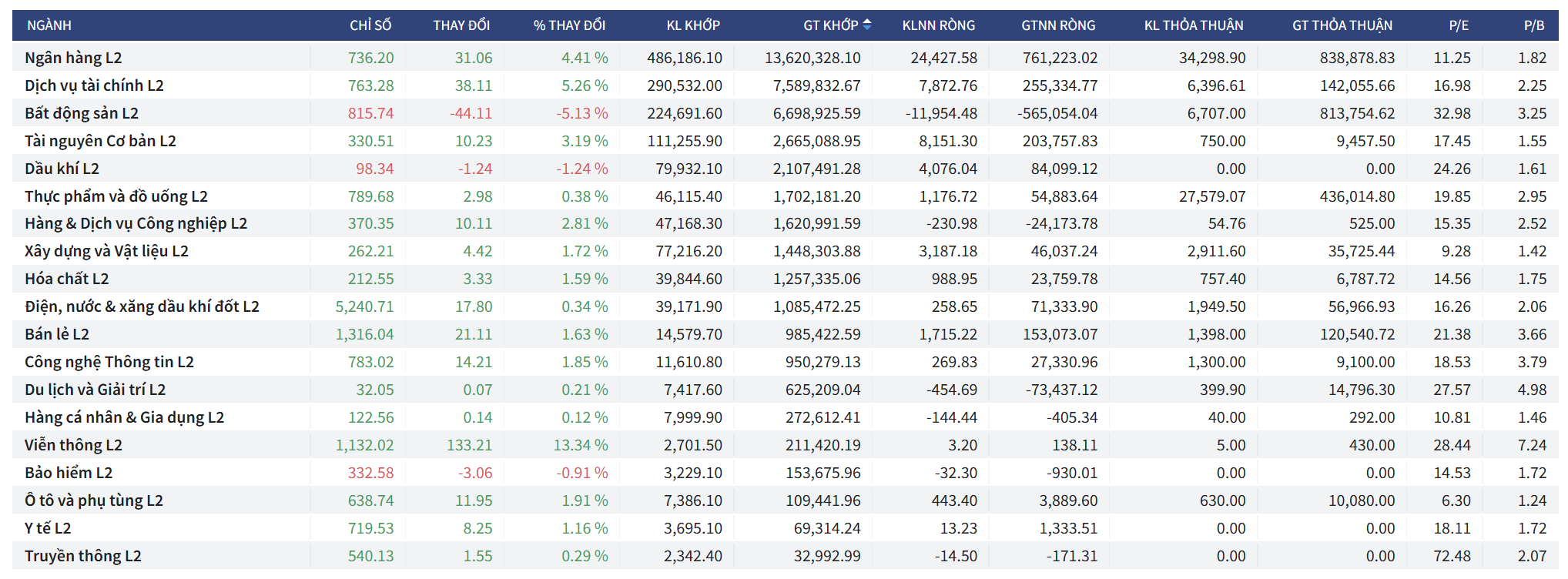This screenshot has height=579, width=1568.
Task: Sort by the NGÀNH column header
Action: 49,25
